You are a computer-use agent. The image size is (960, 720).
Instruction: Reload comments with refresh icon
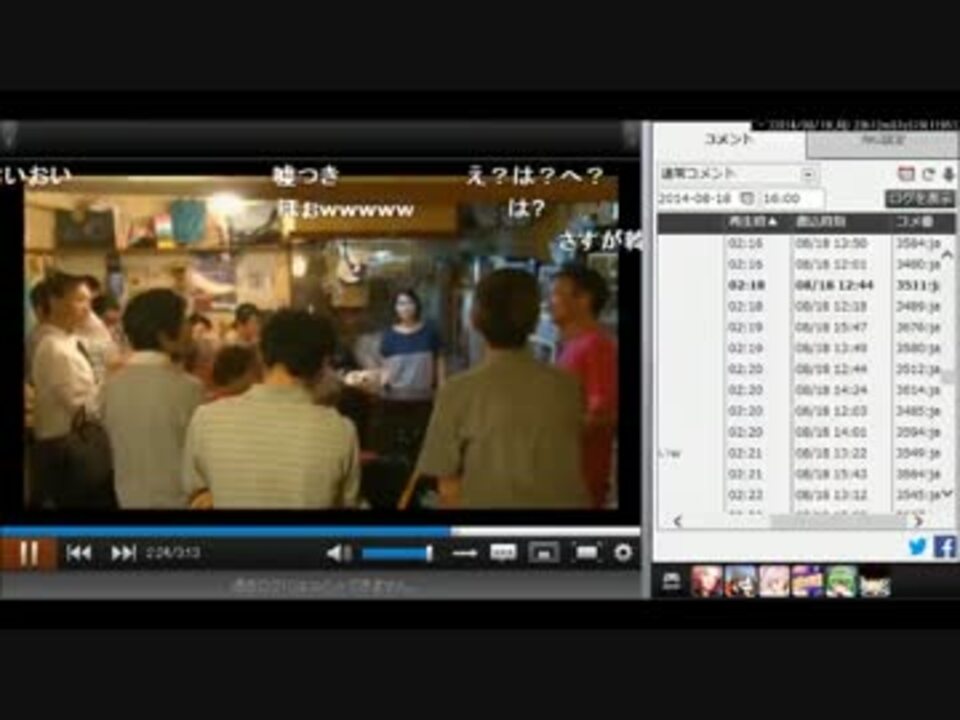pyautogui.click(x=928, y=174)
